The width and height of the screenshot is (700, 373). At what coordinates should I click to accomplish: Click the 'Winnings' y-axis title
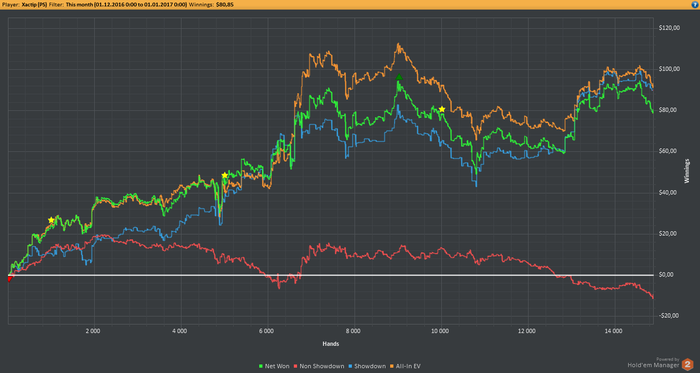point(687,171)
